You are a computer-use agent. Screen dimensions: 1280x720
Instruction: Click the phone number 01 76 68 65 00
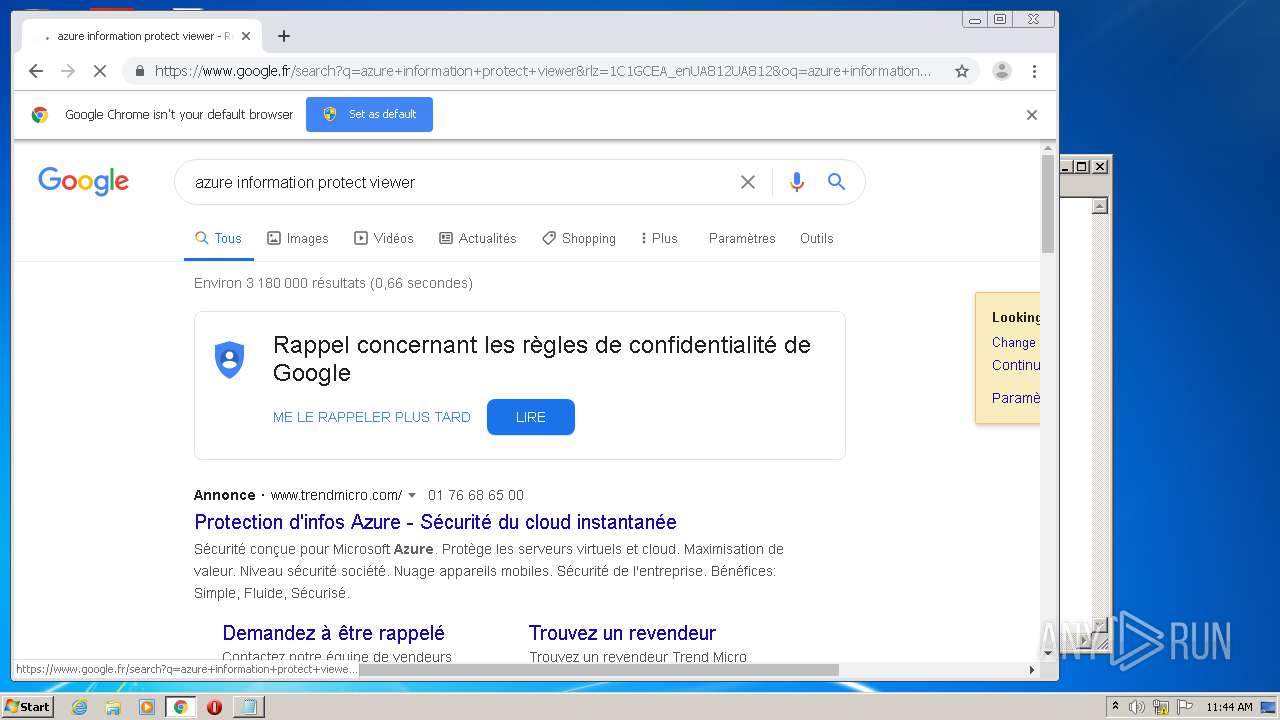(476, 495)
